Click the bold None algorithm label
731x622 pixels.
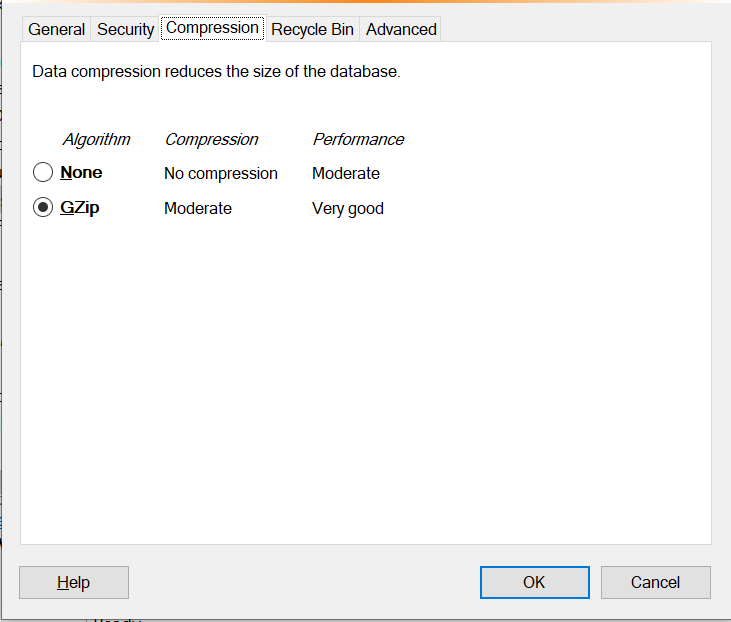(x=81, y=173)
